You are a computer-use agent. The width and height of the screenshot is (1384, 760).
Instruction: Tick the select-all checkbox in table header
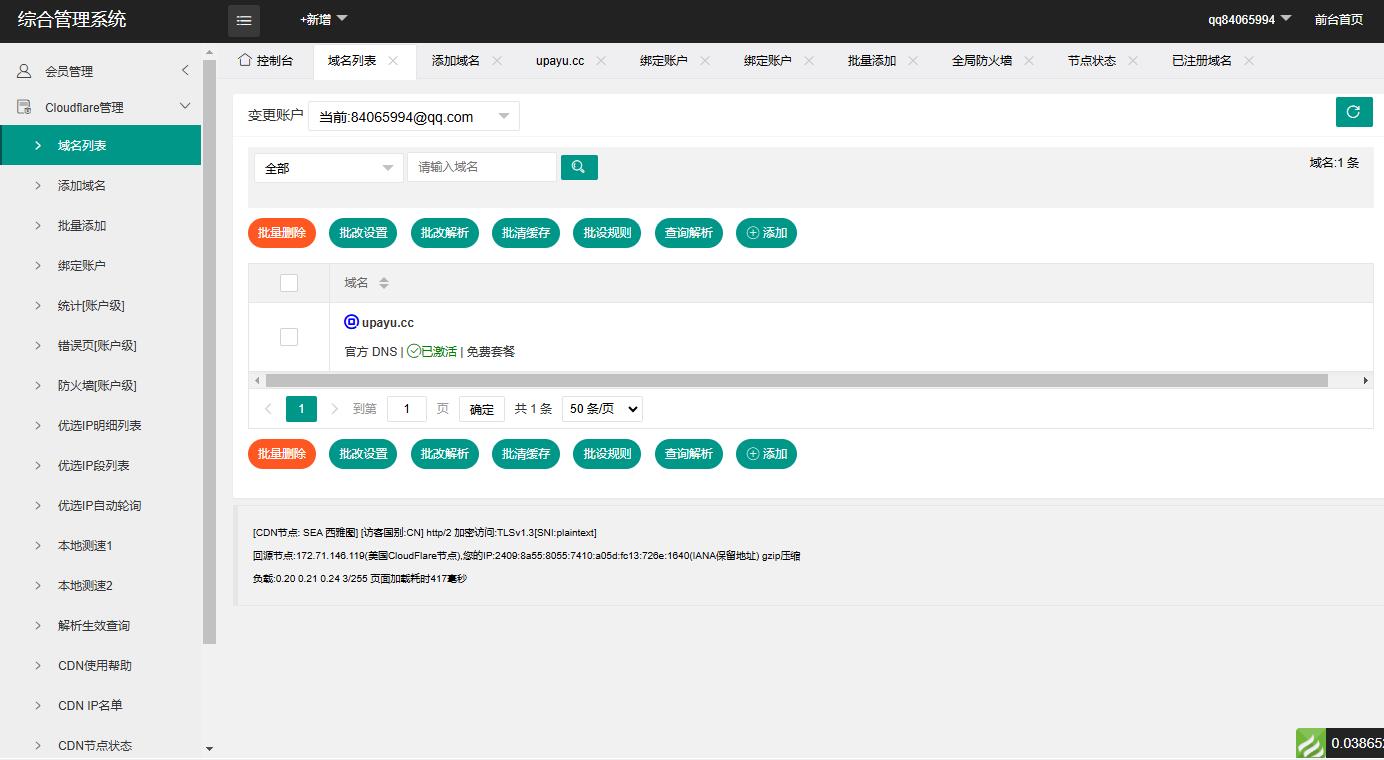click(x=289, y=283)
